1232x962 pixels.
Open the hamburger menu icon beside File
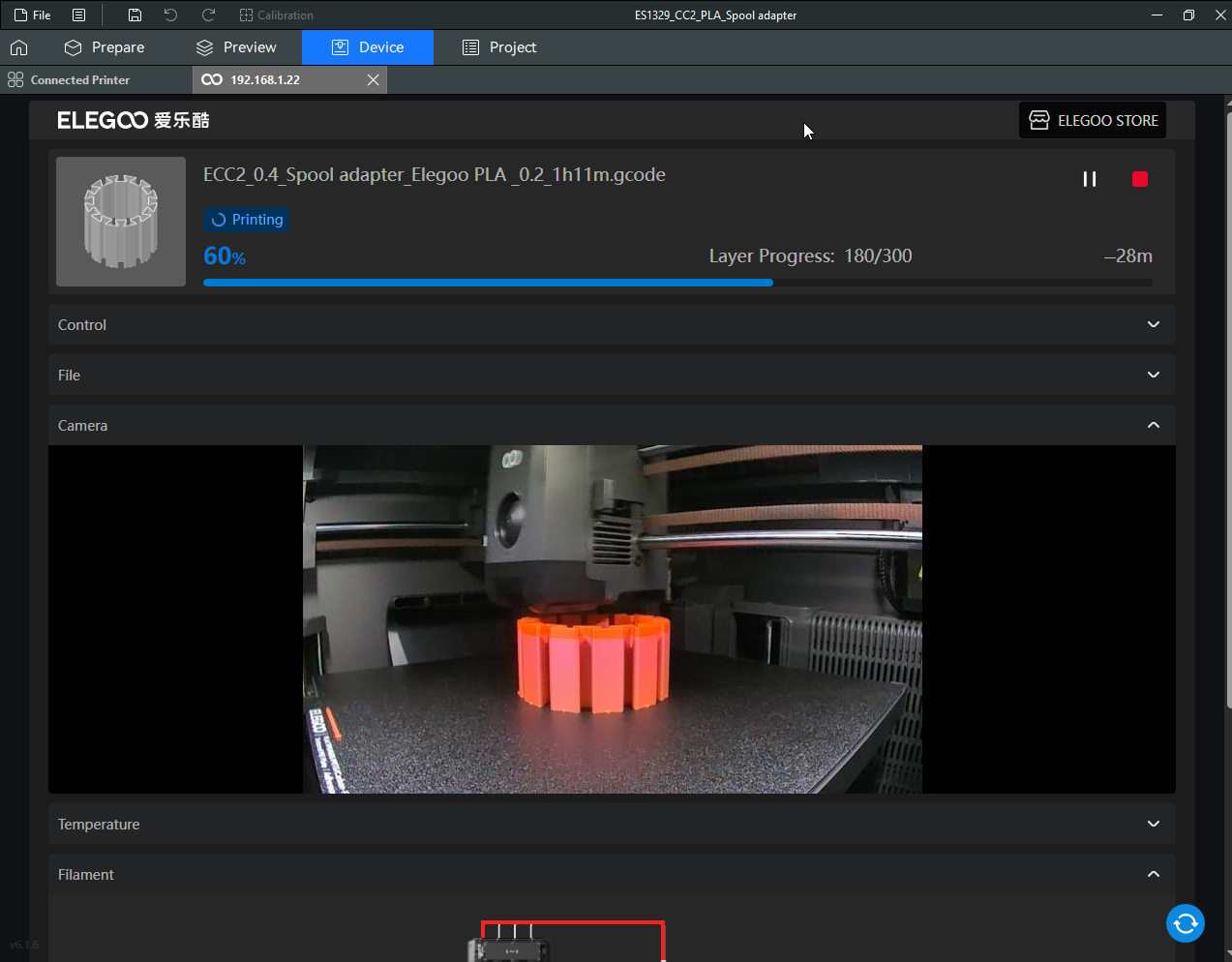click(x=79, y=15)
